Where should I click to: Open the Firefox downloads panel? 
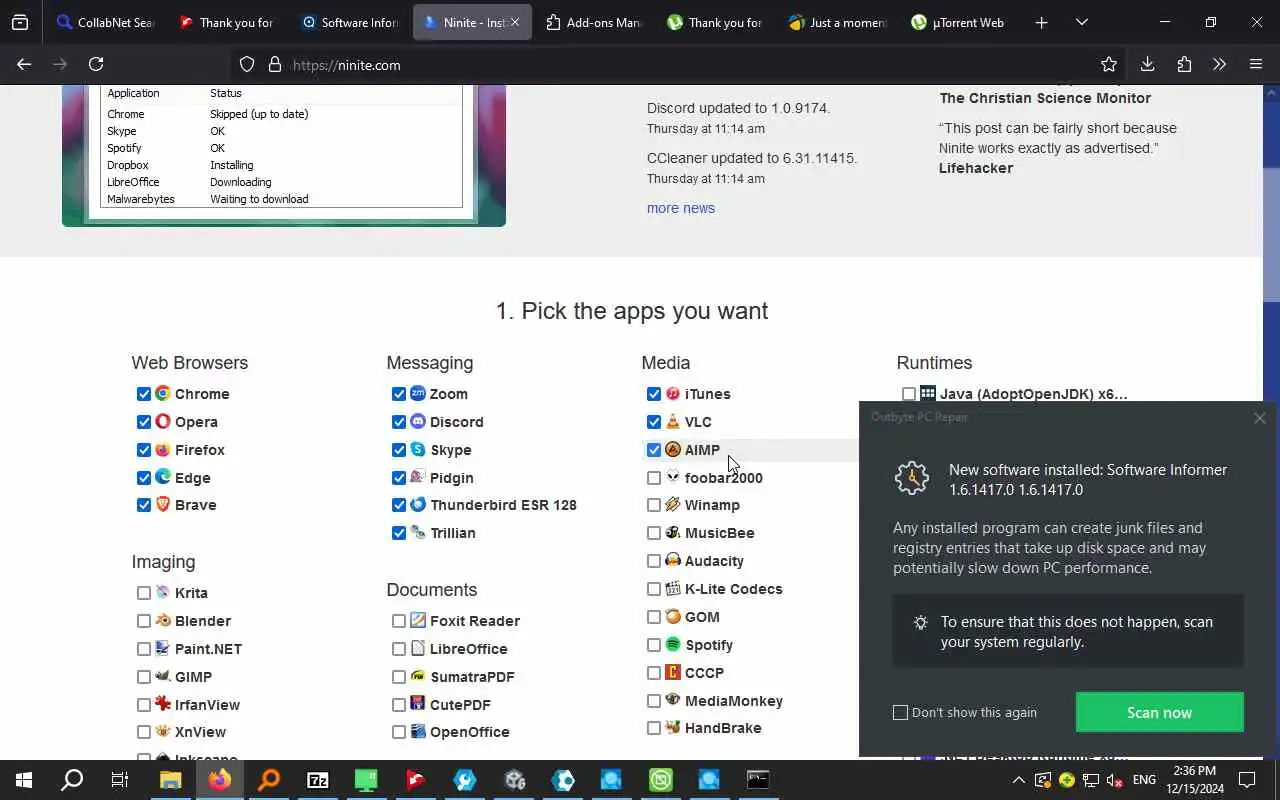pyautogui.click(x=1147, y=64)
